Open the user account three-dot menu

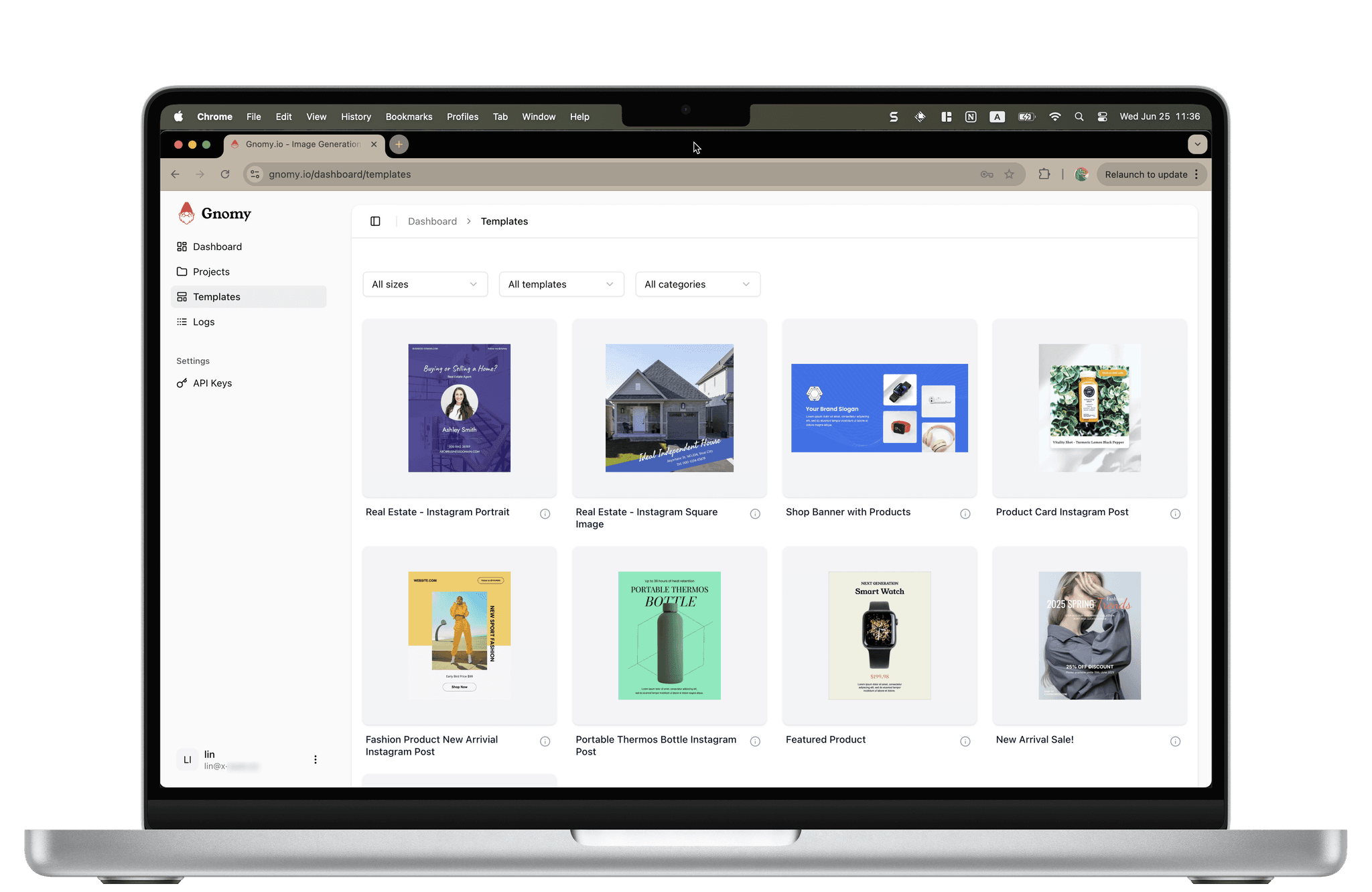click(315, 759)
